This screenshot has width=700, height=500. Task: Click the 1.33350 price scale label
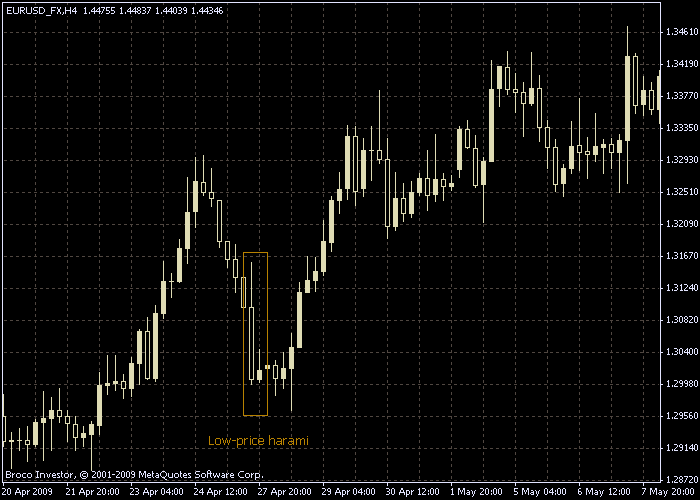(681, 128)
